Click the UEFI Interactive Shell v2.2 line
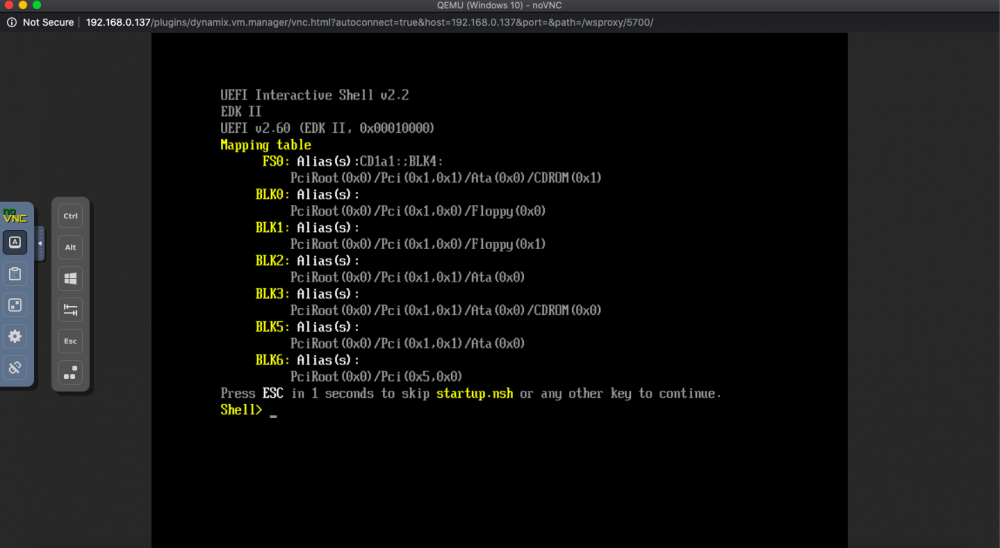The height and width of the screenshot is (548, 1000). point(314,95)
